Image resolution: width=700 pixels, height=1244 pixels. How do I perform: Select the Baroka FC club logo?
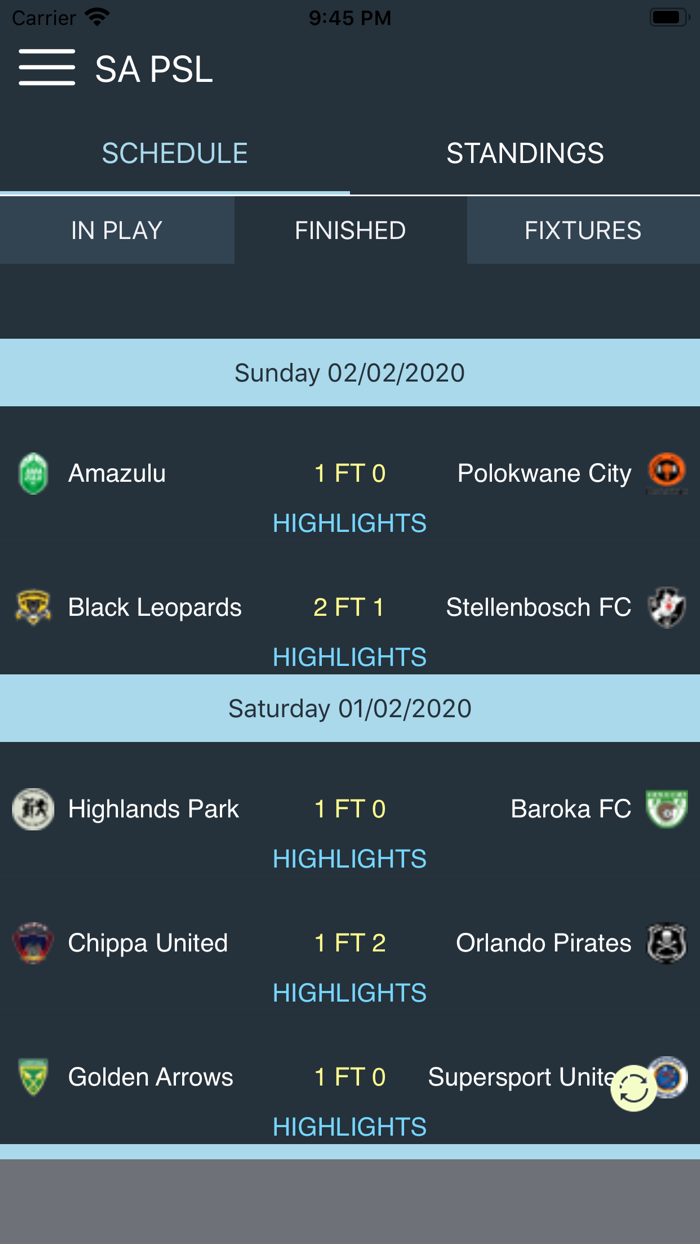tap(667, 808)
